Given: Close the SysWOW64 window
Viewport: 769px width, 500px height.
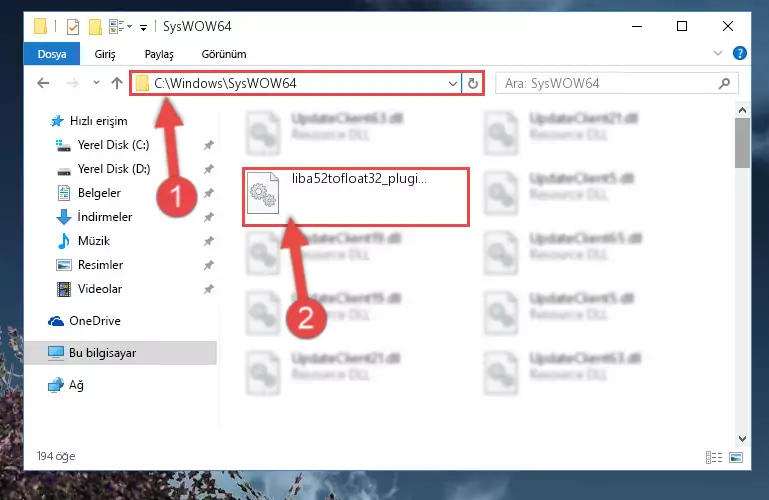Looking at the screenshot, I should click(x=728, y=26).
